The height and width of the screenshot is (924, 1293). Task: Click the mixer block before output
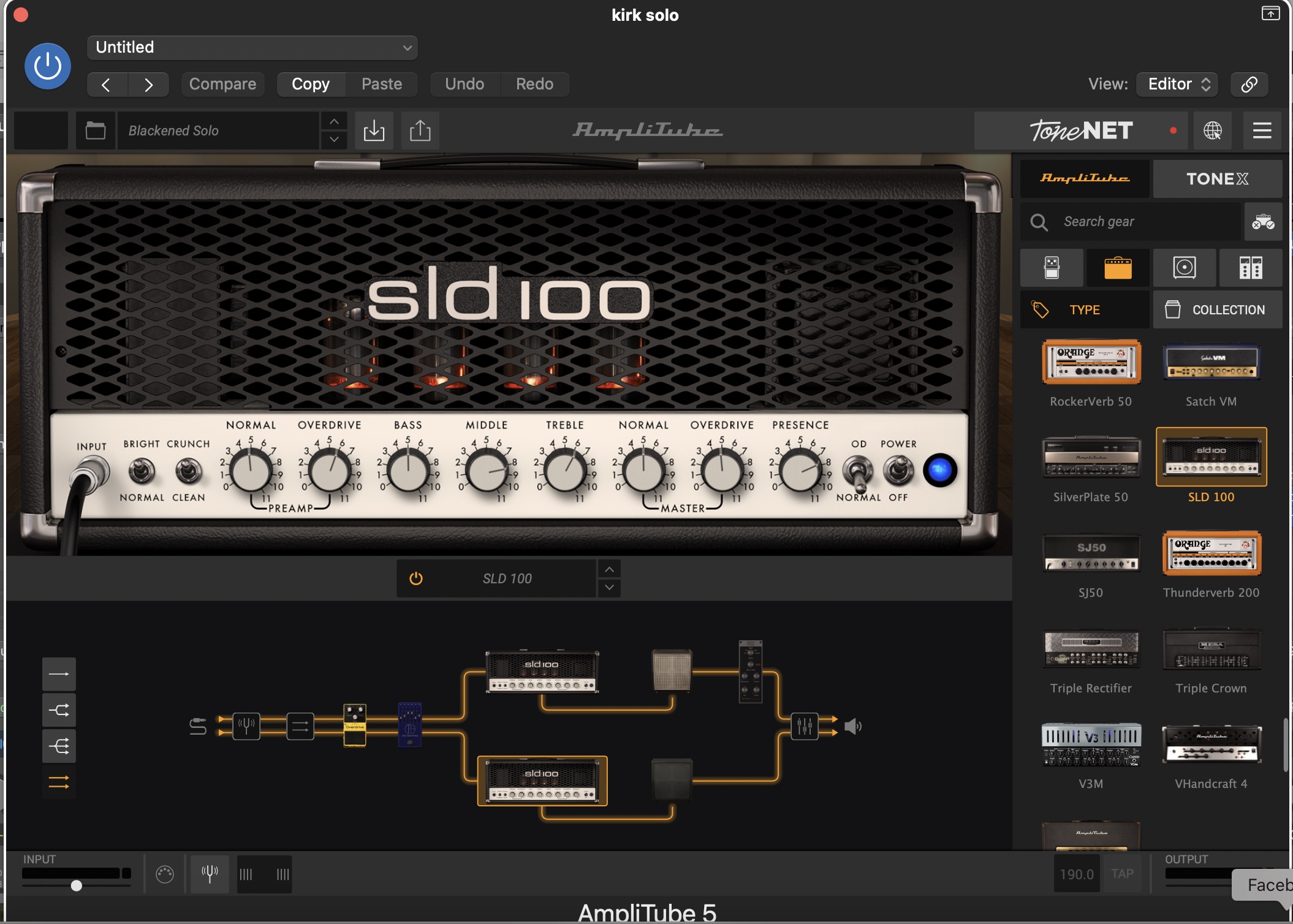click(x=804, y=727)
